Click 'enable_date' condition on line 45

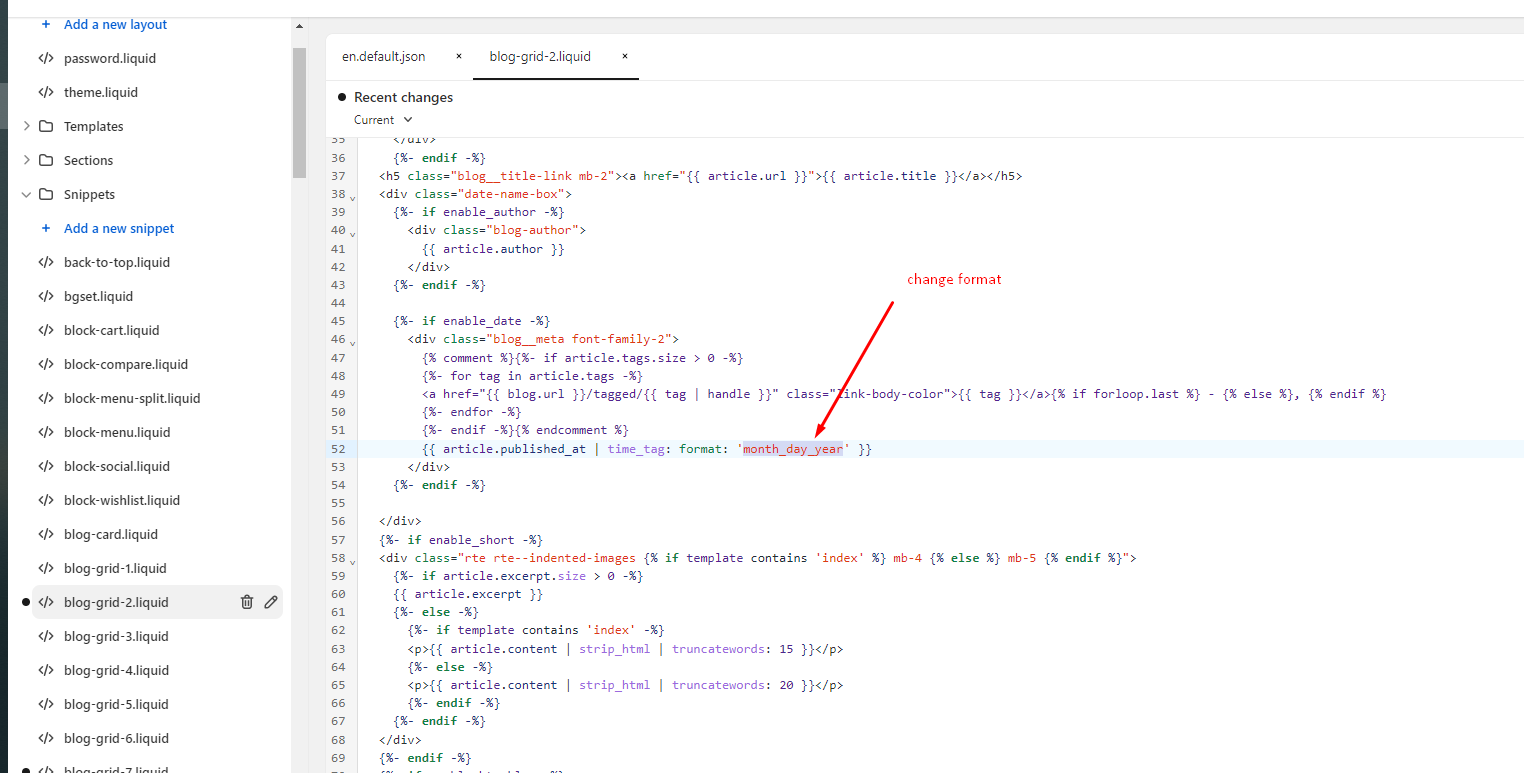coord(482,321)
